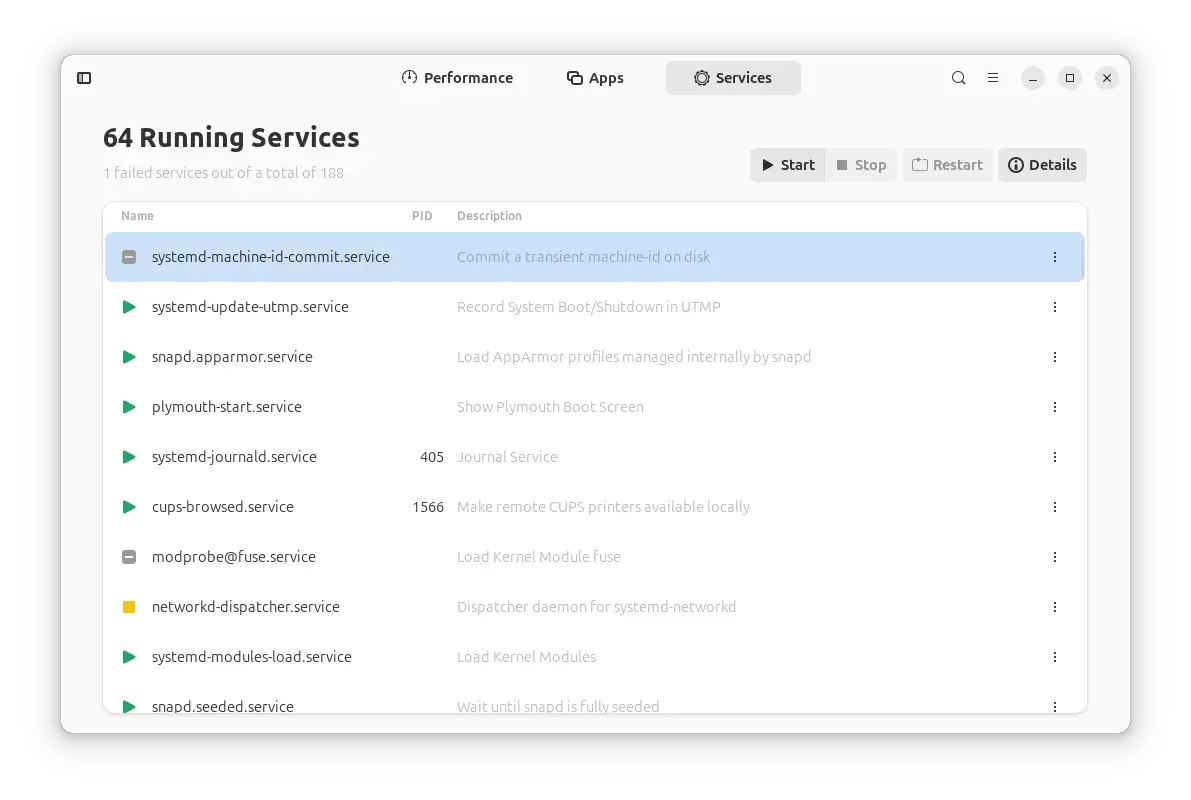Click the Details info icon button
Viewport: 1191px width, 800px height.
click(x=1016, y=165)
